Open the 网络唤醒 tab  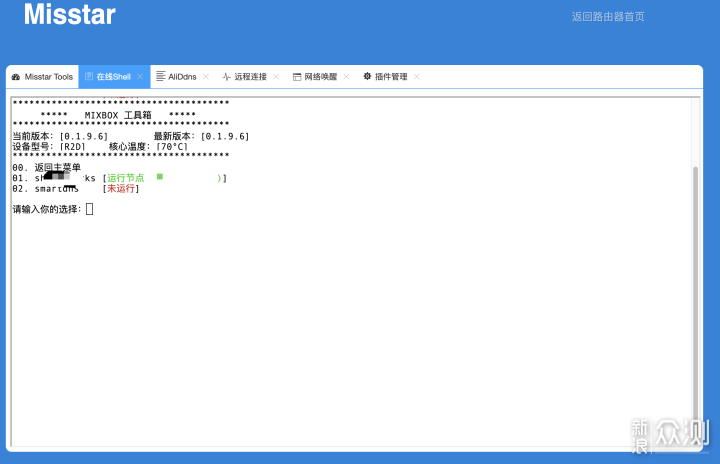321,77
